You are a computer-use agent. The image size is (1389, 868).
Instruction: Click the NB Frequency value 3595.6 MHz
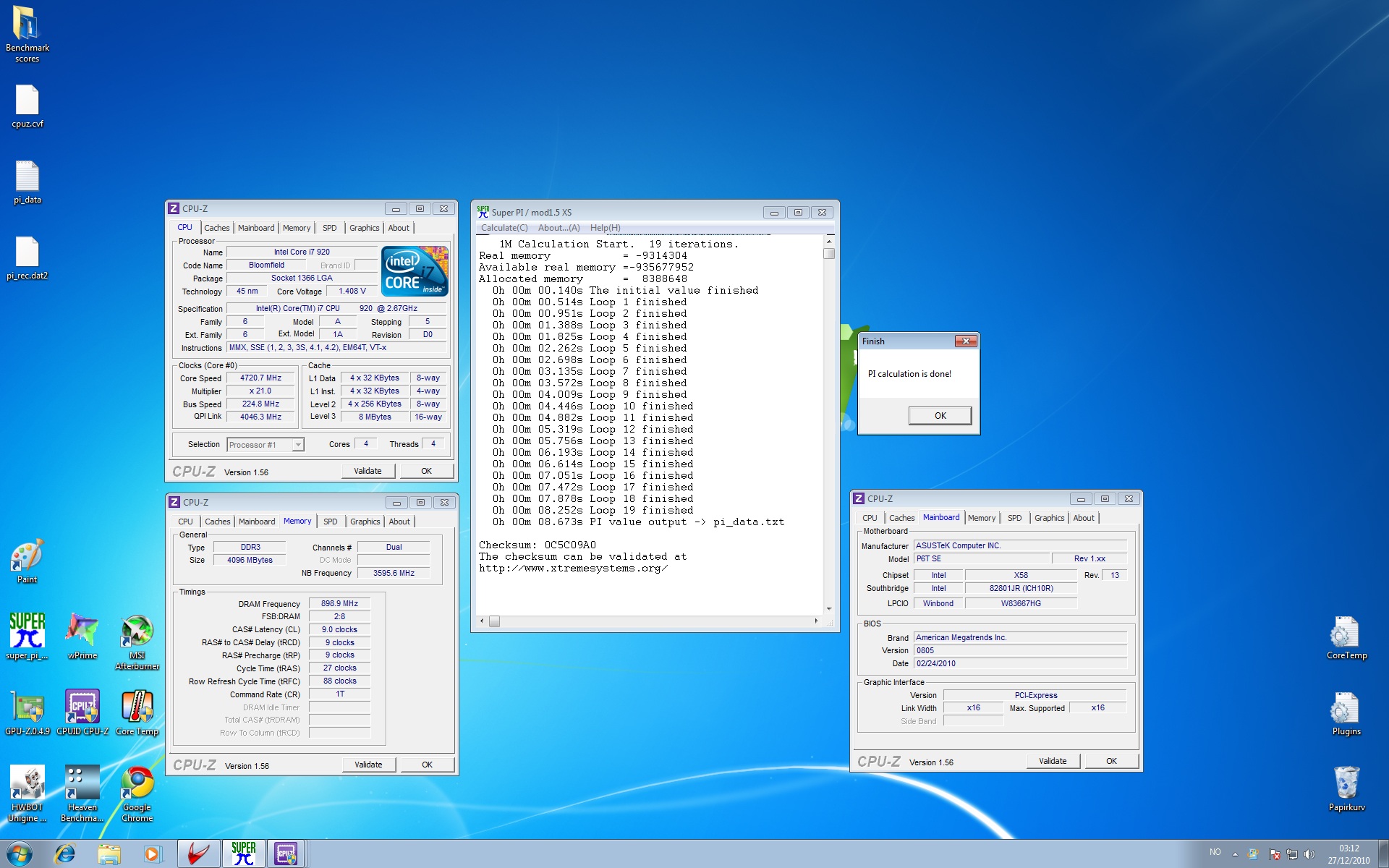(394, 573)
